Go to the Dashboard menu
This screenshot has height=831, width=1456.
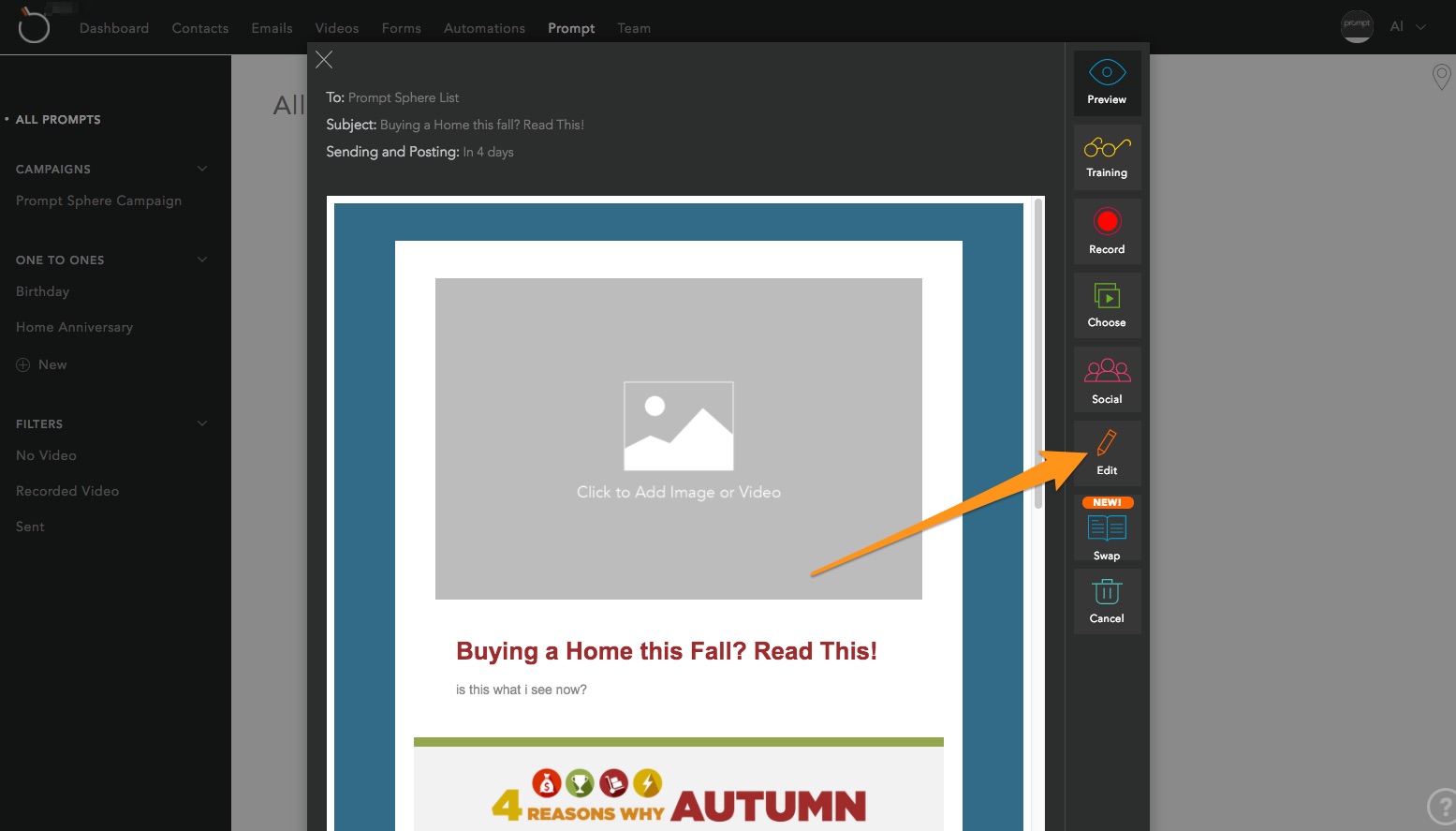coord(114,28)
